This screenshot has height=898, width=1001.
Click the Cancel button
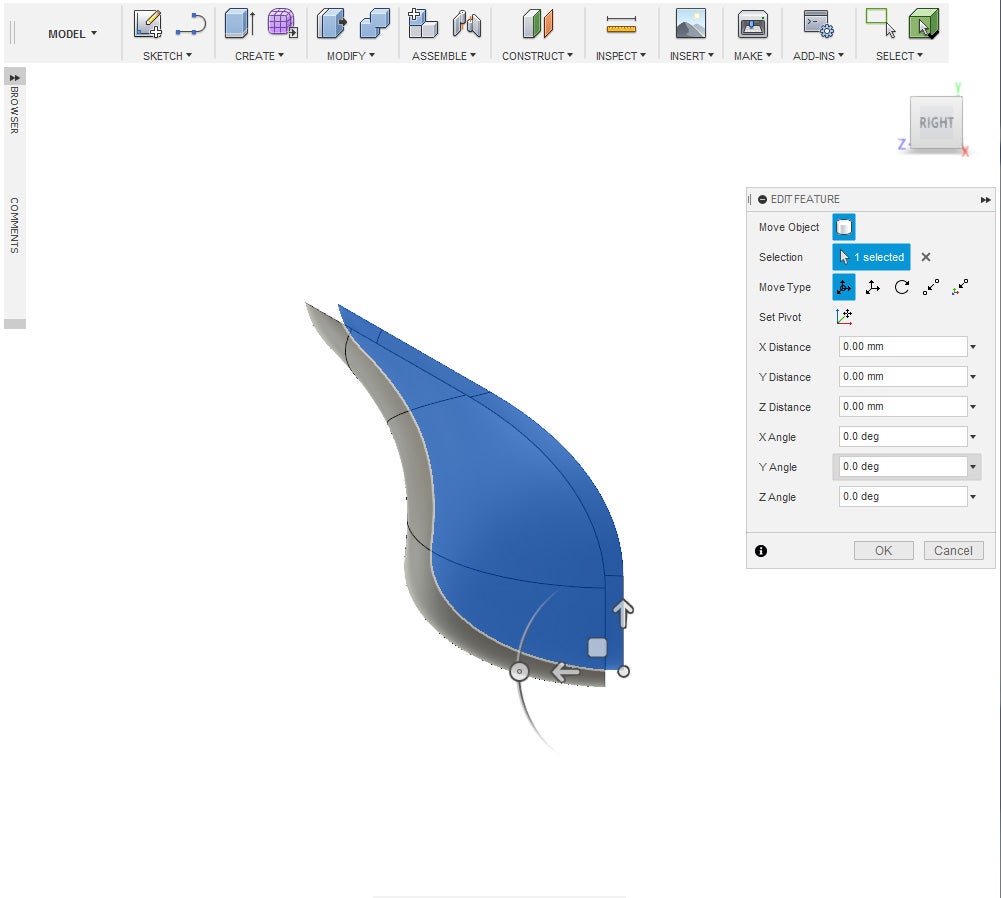pyautogui.click(x=953, y=550)
